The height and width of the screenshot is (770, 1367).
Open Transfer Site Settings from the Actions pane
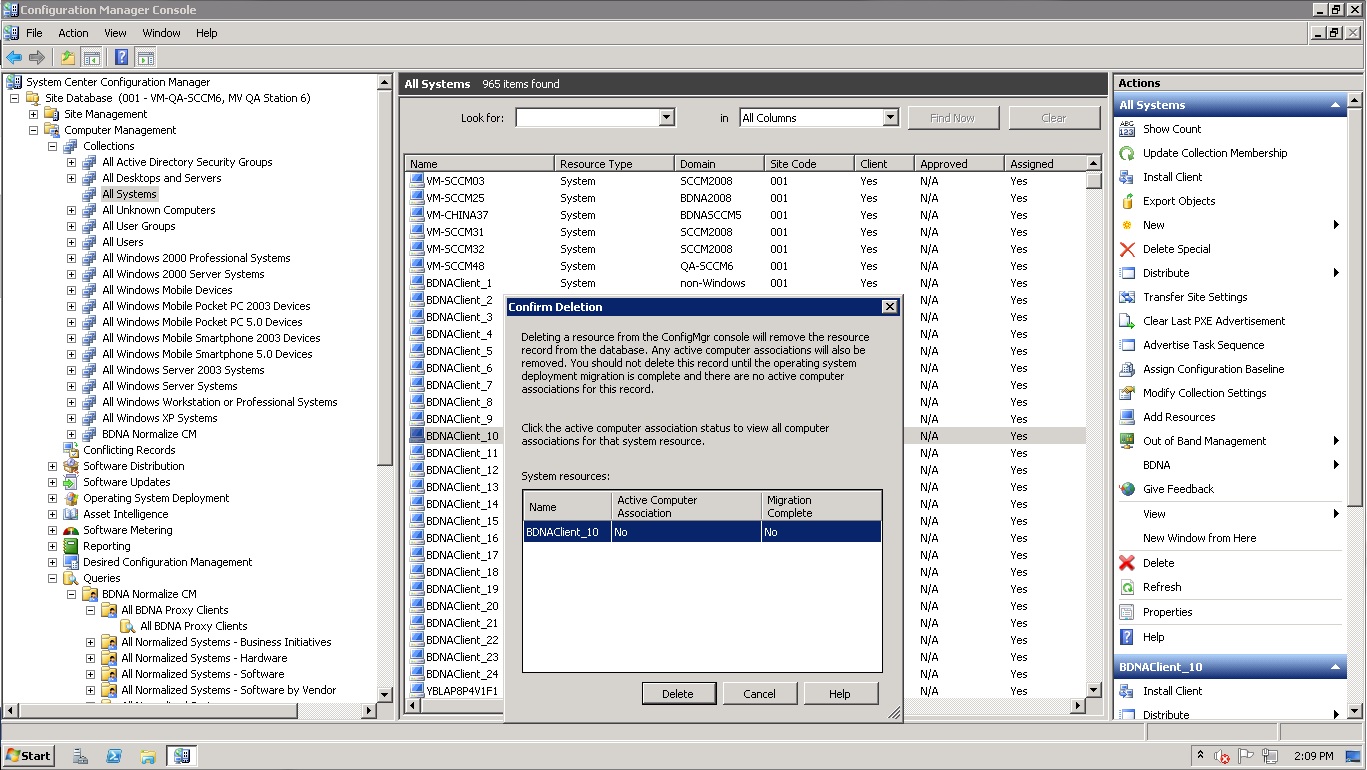pos(1194,297)
